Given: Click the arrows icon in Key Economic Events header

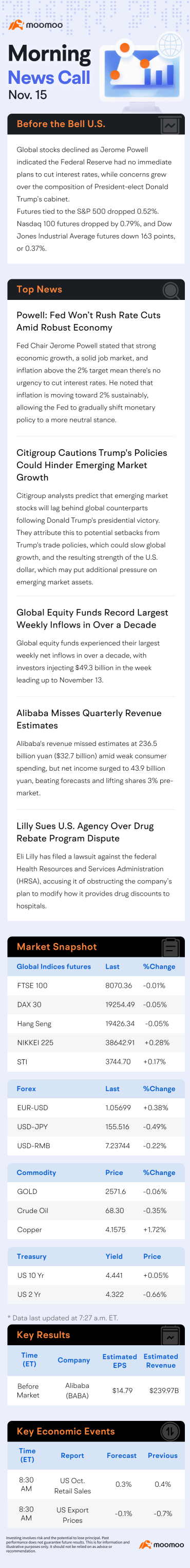Looking at the screenshot, I should [x=169, y=1432].
